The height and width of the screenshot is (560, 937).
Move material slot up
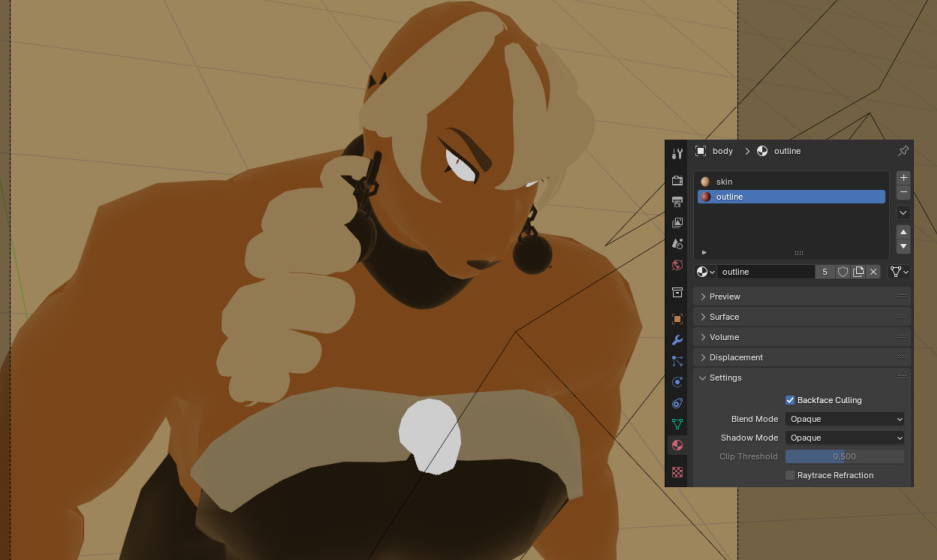903,232
